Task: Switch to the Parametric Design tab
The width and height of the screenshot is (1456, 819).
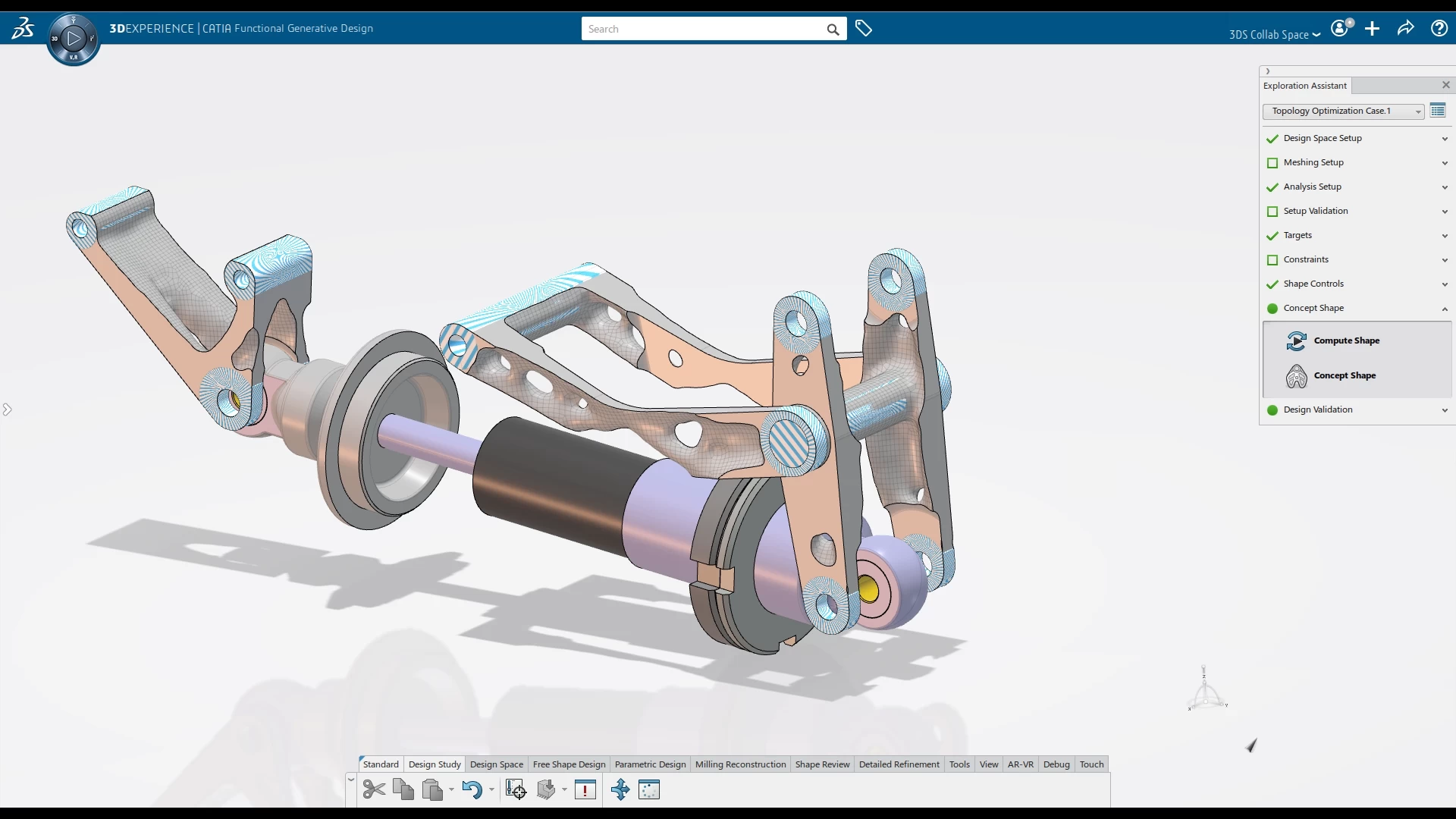Action: click(x=650, y=764)
